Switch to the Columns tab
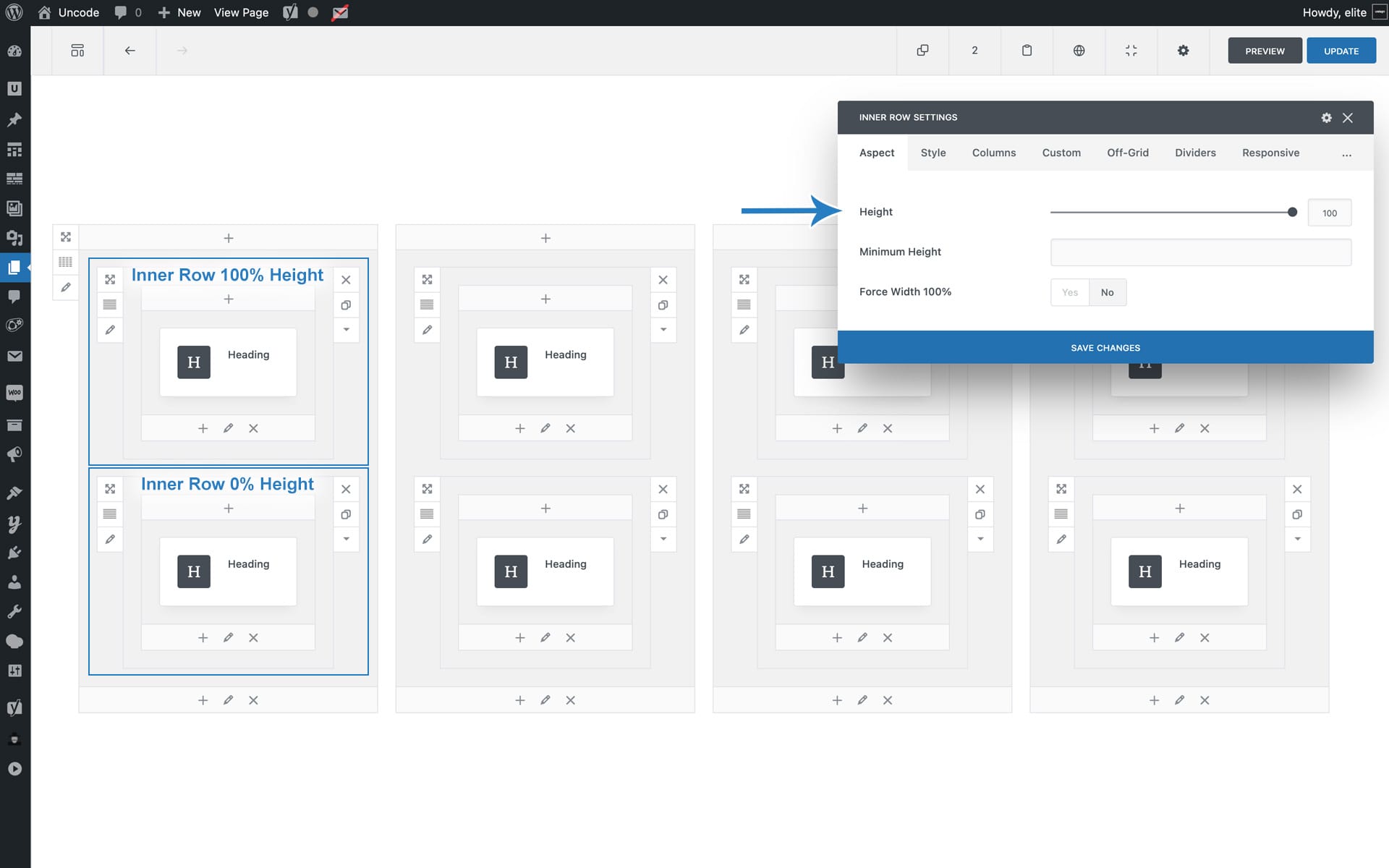Screen dimensions: 1389x868 (993, 153)
